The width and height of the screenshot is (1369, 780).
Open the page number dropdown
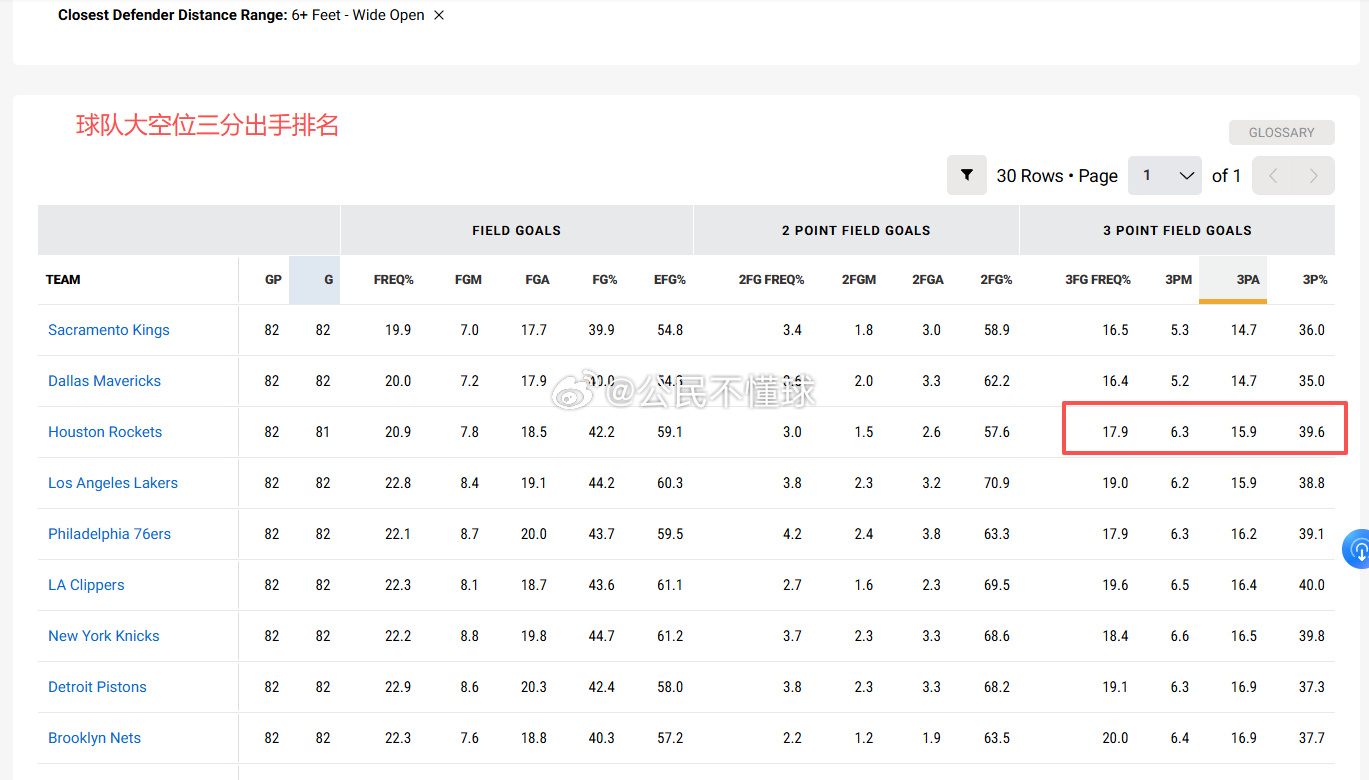click(1165, 176)
